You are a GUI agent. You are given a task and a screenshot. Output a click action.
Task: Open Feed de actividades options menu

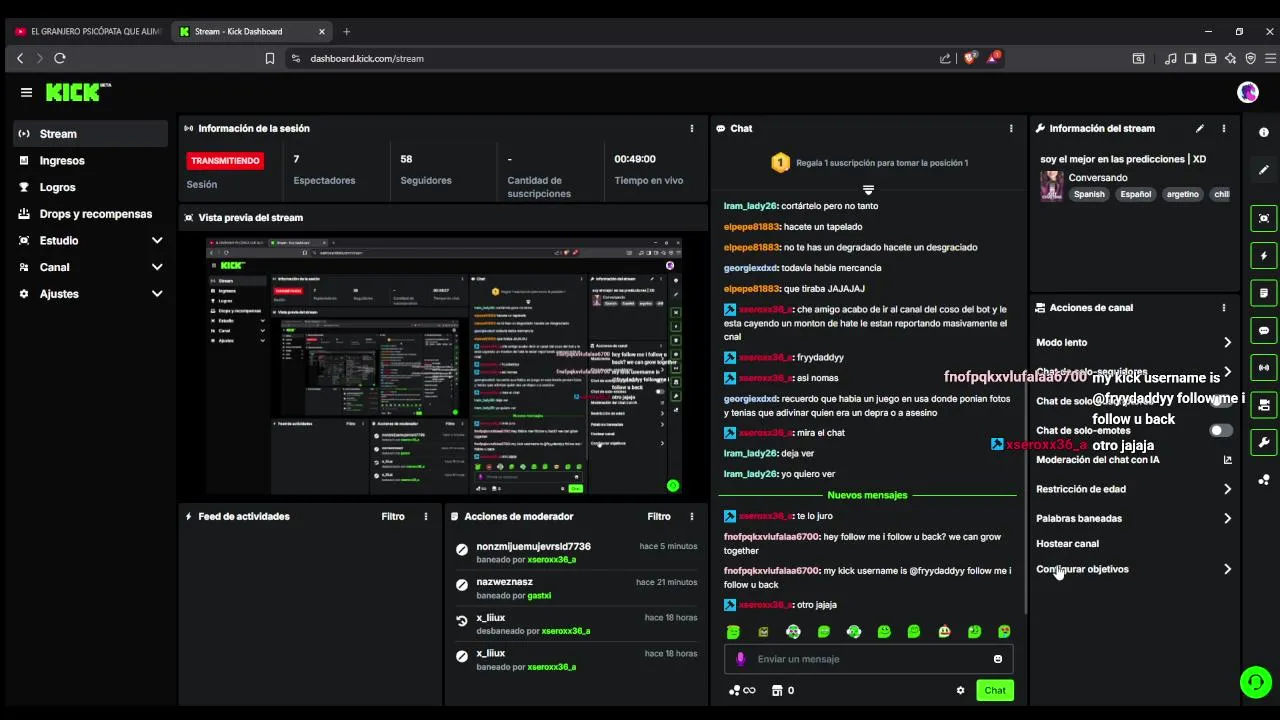click(426, 517)
